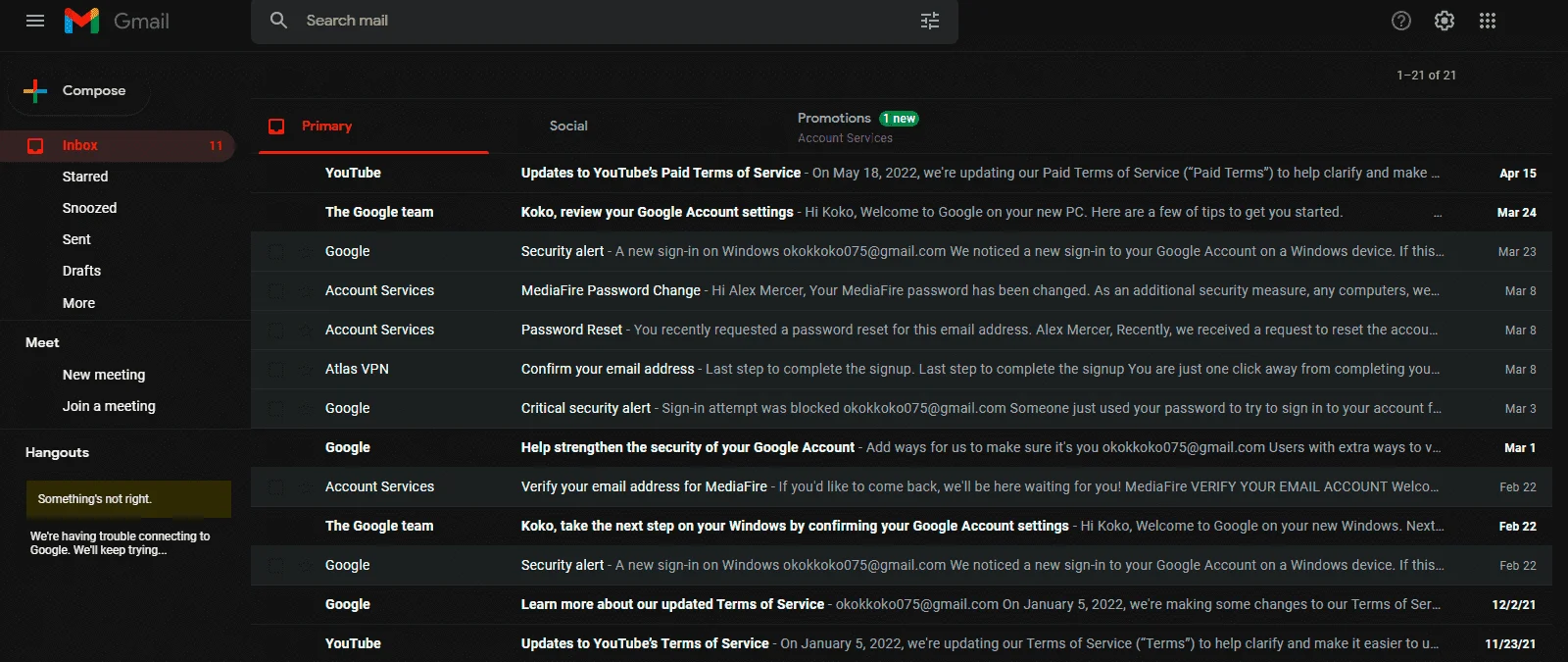Open the 'Help strengthen the security of your Google Account' email

[902, 447]
